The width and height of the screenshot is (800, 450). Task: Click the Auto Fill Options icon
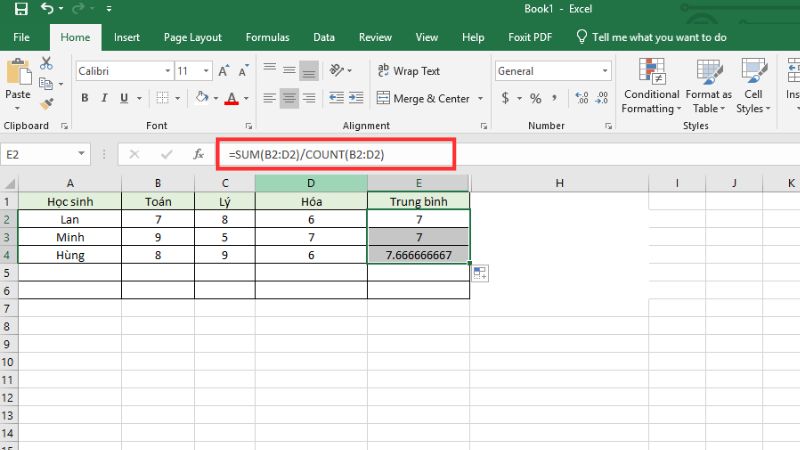point(479,274)
